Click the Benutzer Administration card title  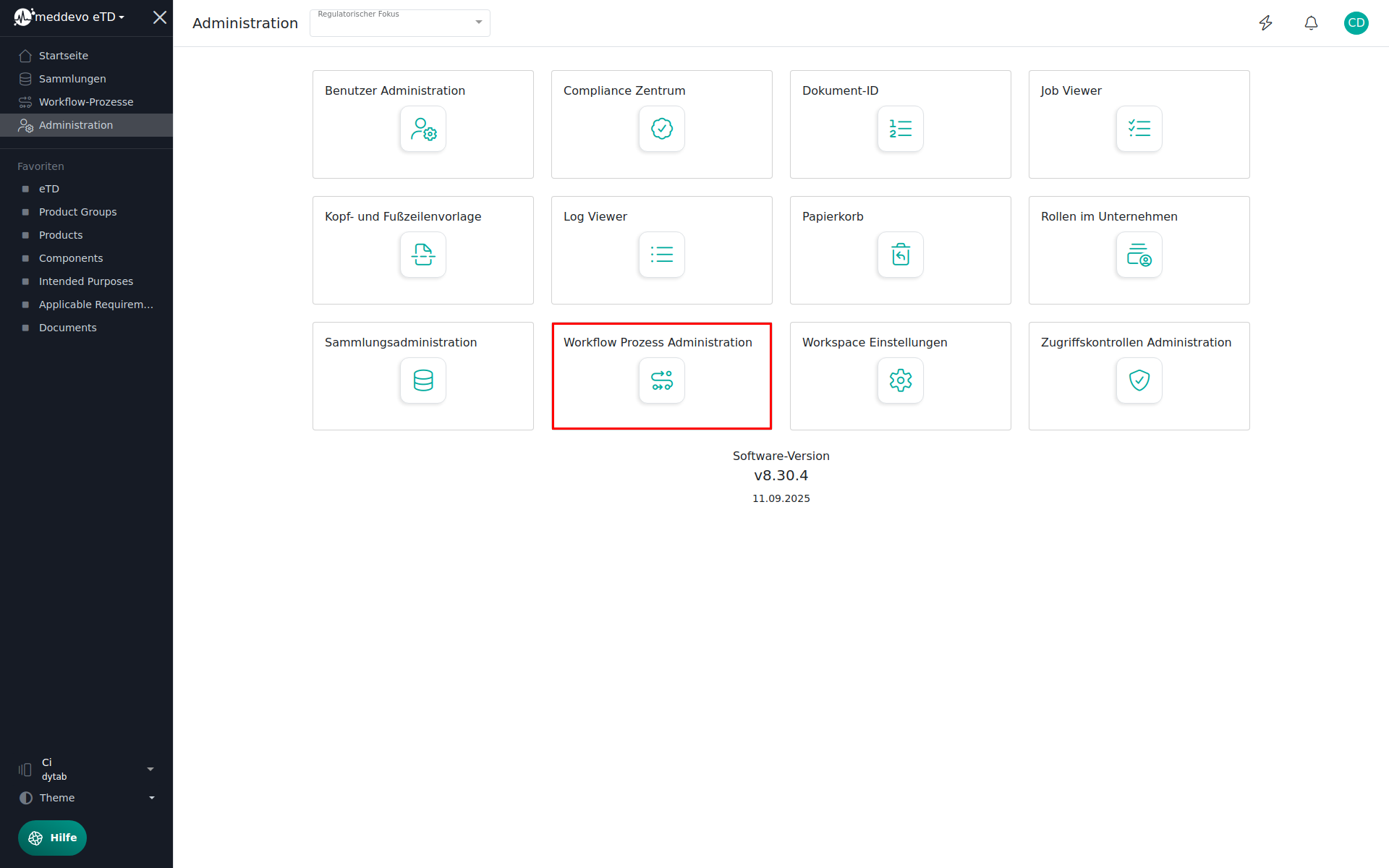click(x=395, y=90)
